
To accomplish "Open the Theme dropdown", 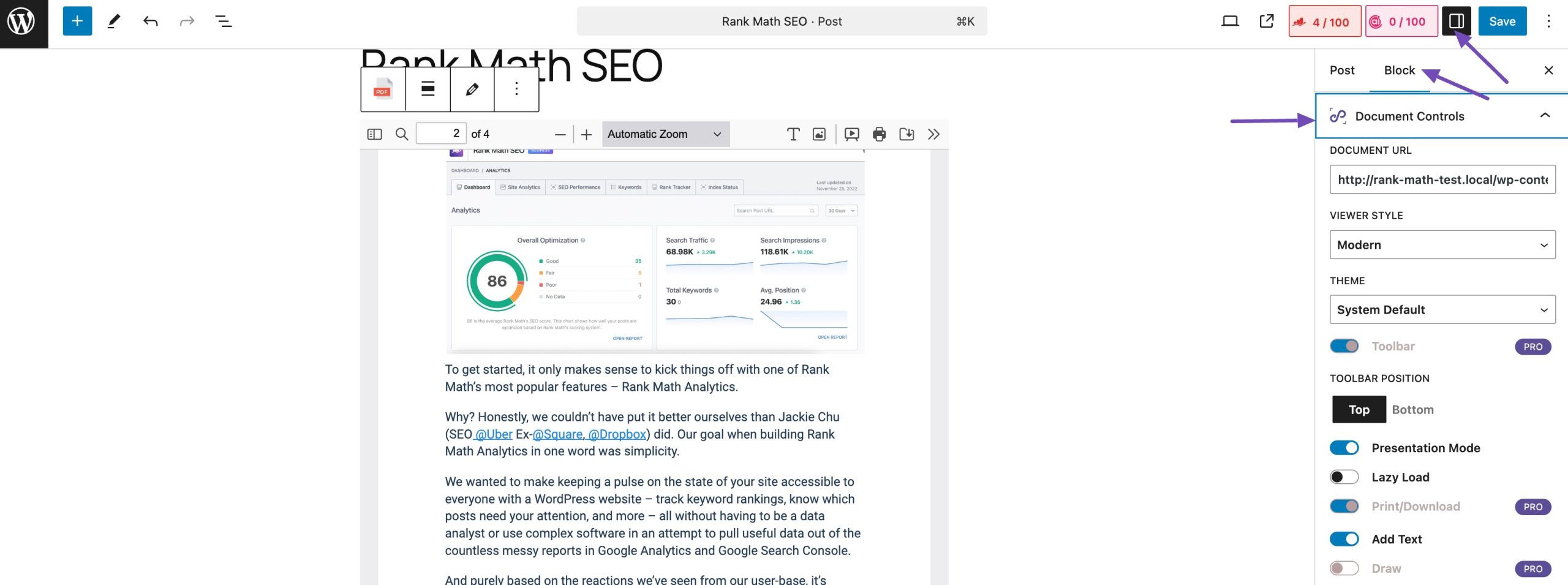I will click(x=1442, y=310).
